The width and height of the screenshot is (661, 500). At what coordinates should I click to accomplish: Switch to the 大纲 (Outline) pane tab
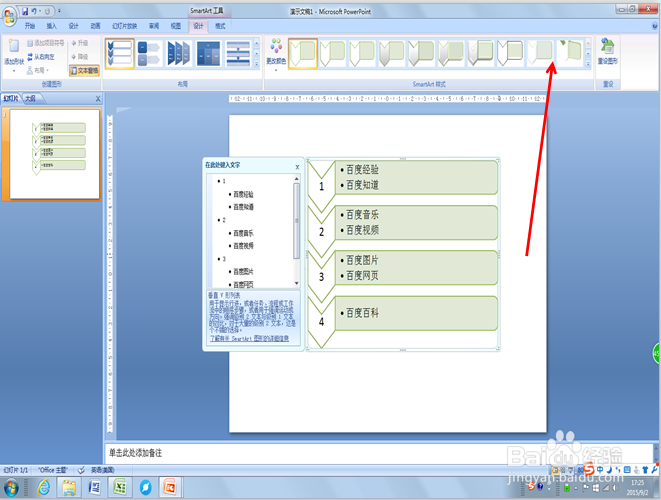[30, 99]
